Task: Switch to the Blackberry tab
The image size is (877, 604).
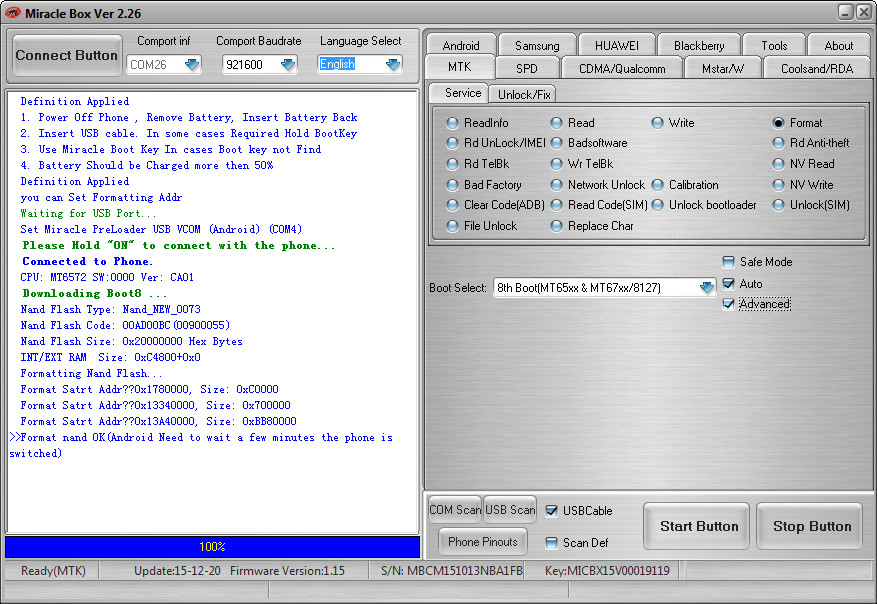Action: coord(699,45)
